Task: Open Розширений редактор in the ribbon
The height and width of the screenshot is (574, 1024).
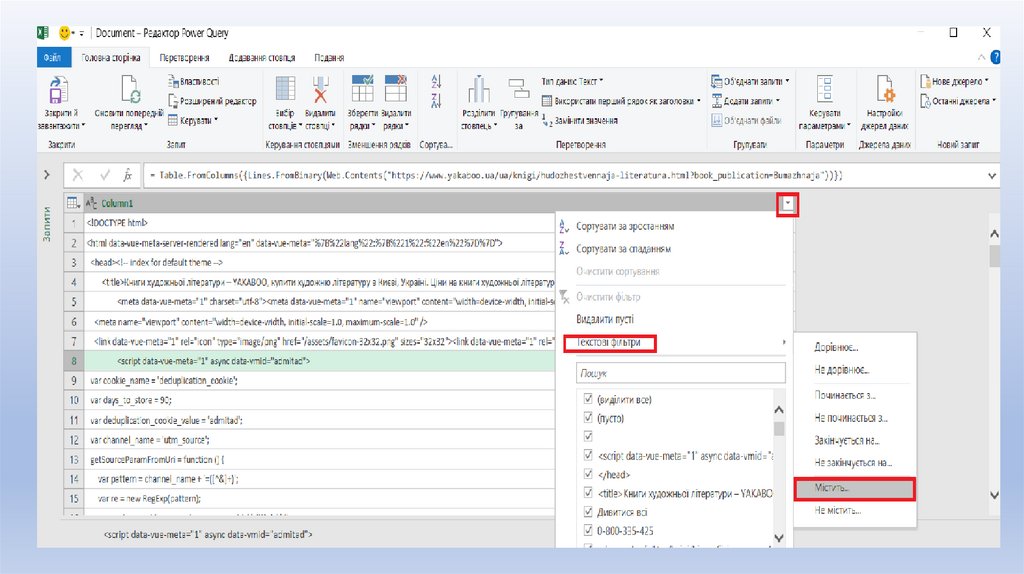Action: click(211, 101)
